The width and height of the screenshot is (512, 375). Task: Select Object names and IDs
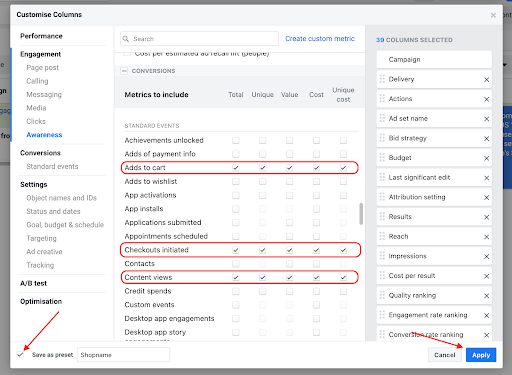62,198
